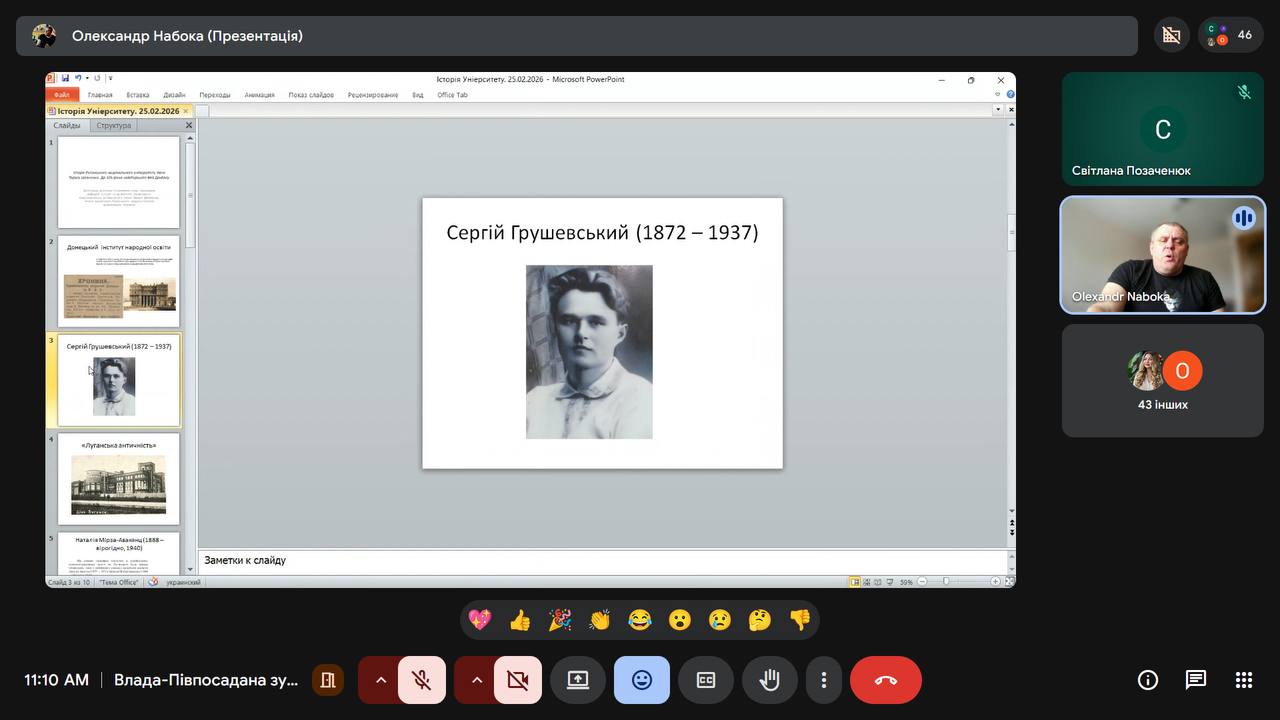Expand the 43 others participants tile
This screenshot has width=1280, height=720.
tap(1162, 381)
